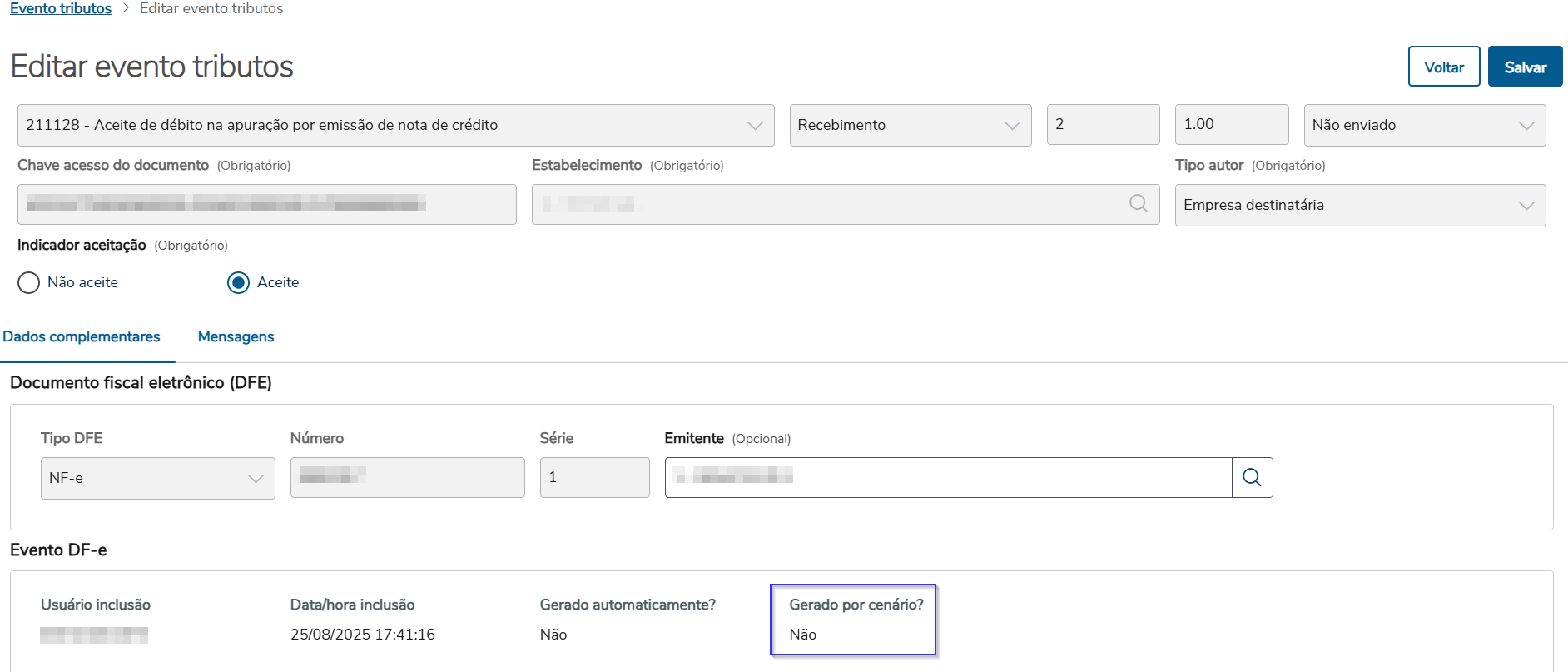Screen dimensions: 1568x672
Task: Switch to the Mensagens tab
Action: tap(236, 336)
